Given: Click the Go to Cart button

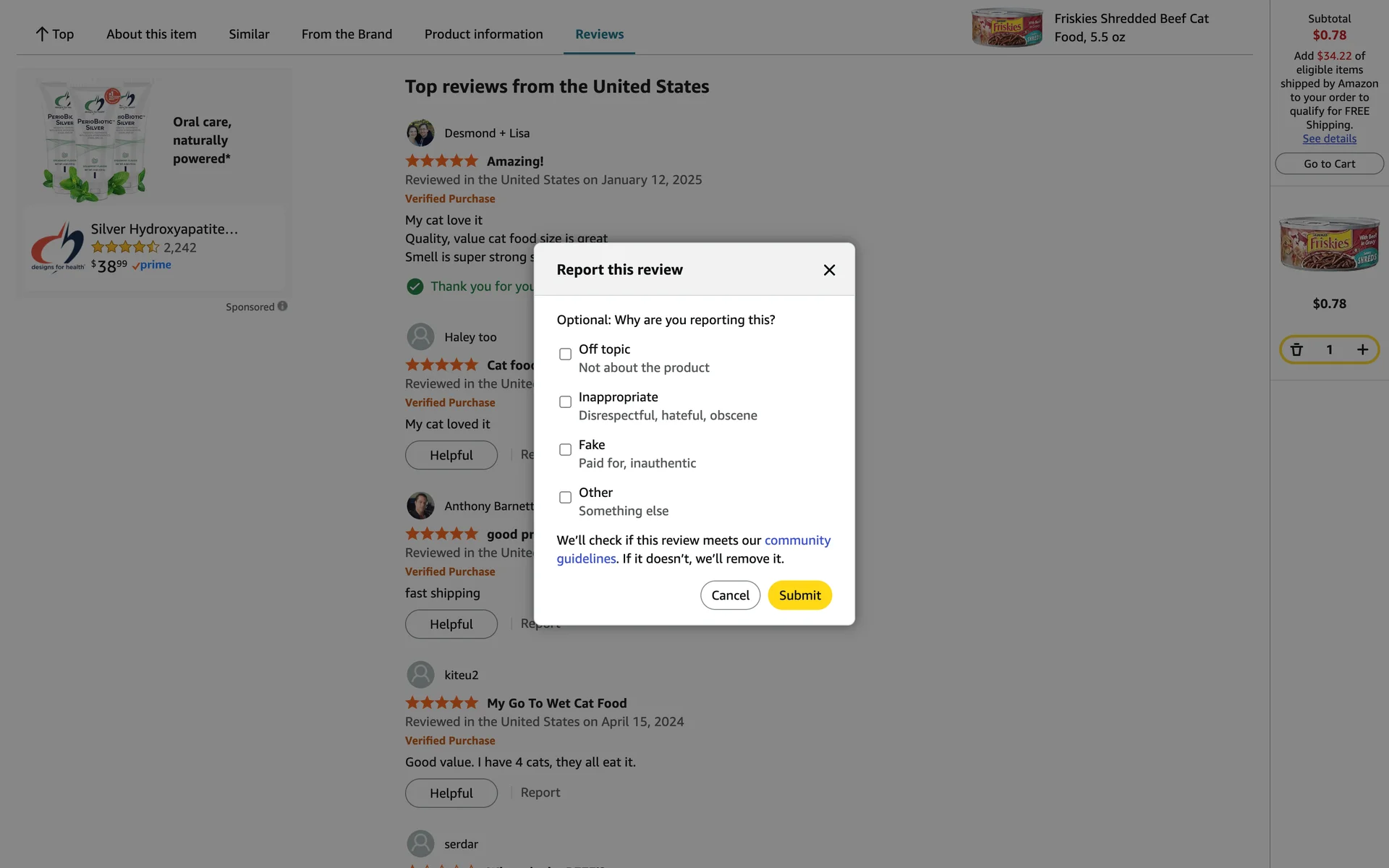Looking at the screenshot, I should point(1329,163).
